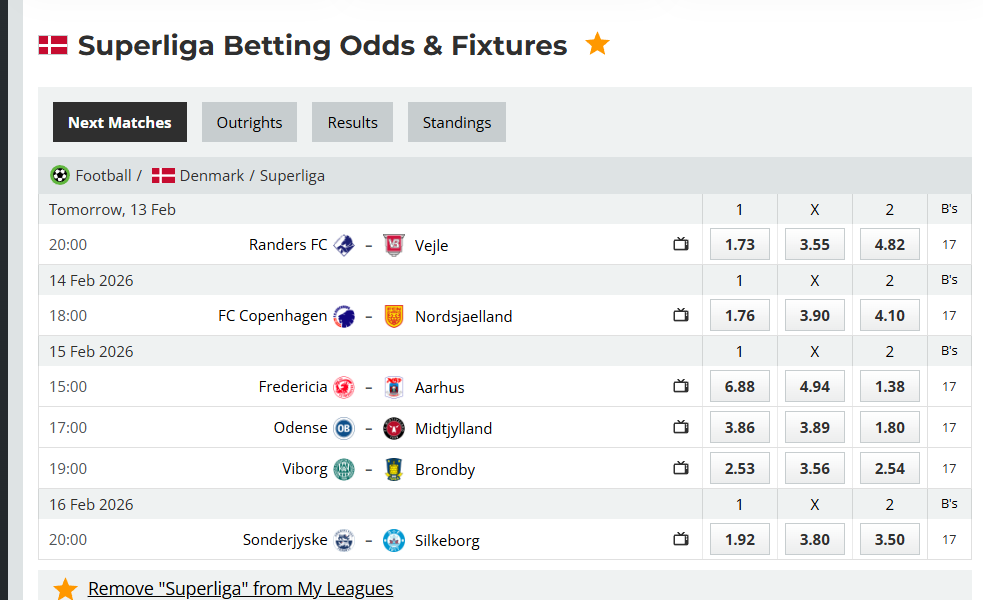This screenshot has height=600, width=983.
Task: Click the orange favorite star beside the title
Action: [597, 44]
